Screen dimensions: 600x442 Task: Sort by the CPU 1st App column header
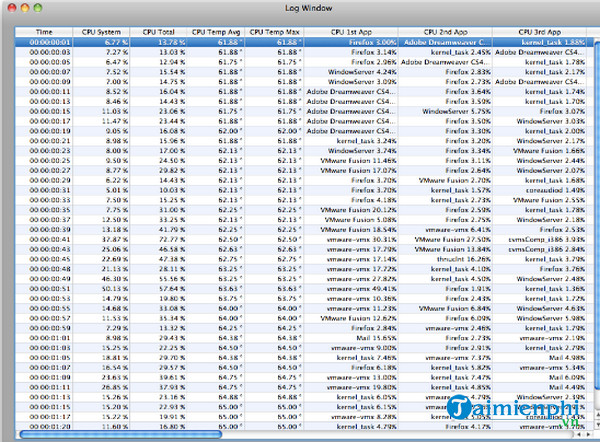[351, 32]
